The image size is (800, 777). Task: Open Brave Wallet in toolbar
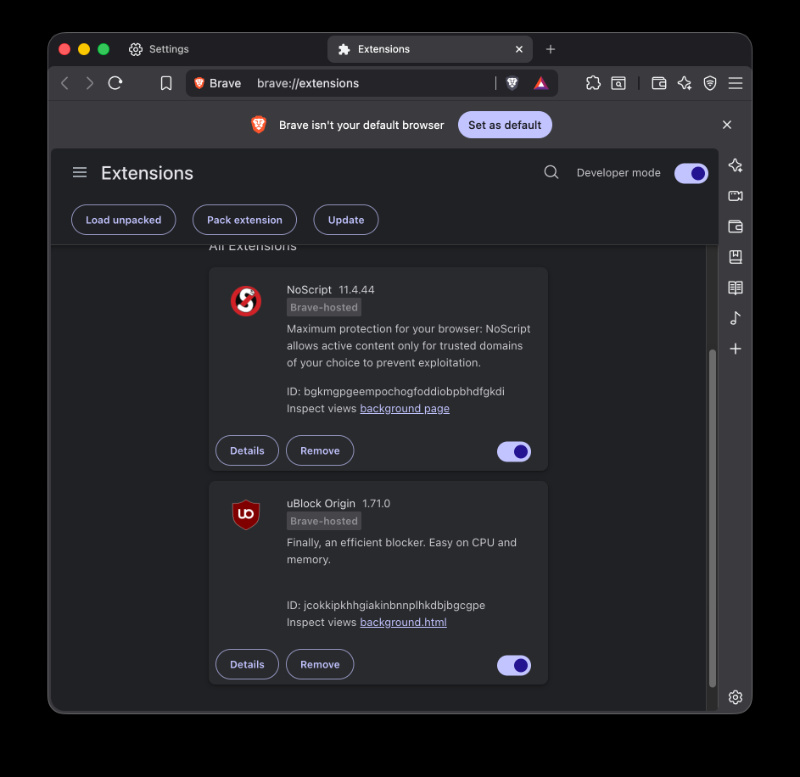click(659, 83)
